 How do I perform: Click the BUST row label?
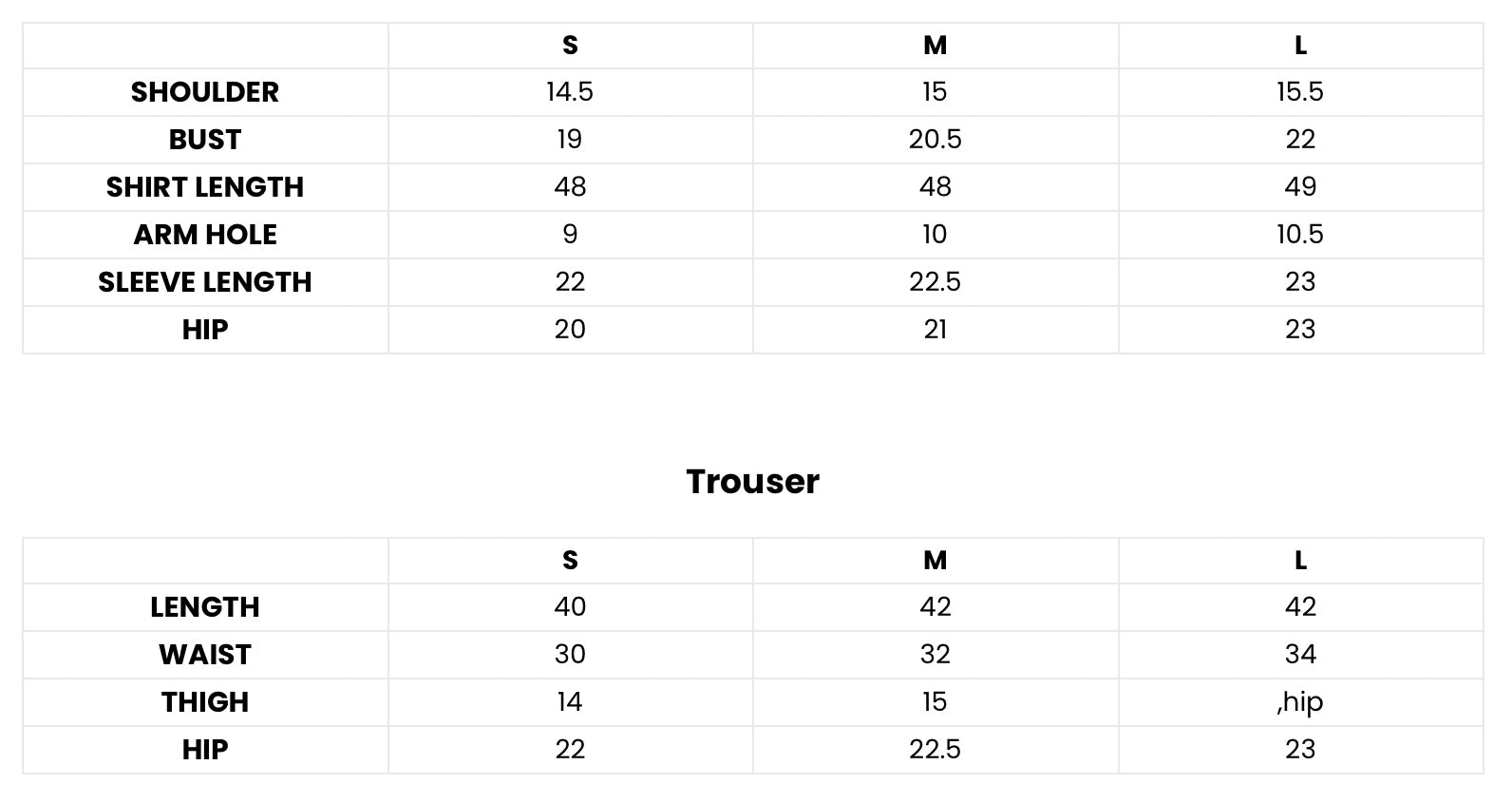click(x=205, y=140)
